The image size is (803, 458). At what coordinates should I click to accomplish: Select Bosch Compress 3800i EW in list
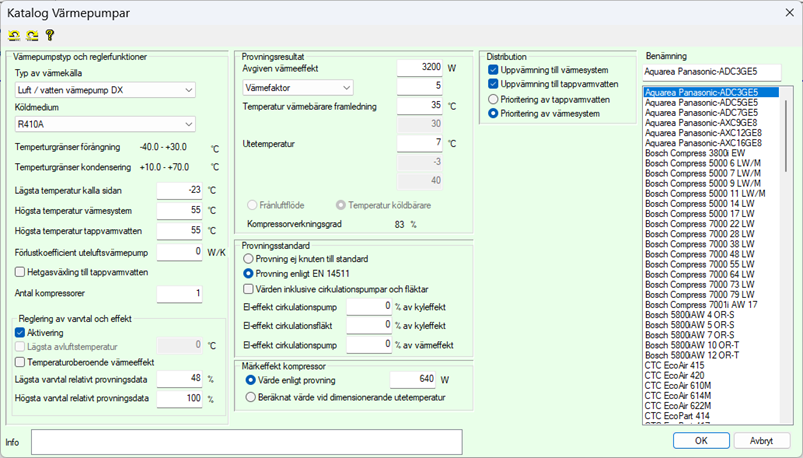tap(692, 152)
